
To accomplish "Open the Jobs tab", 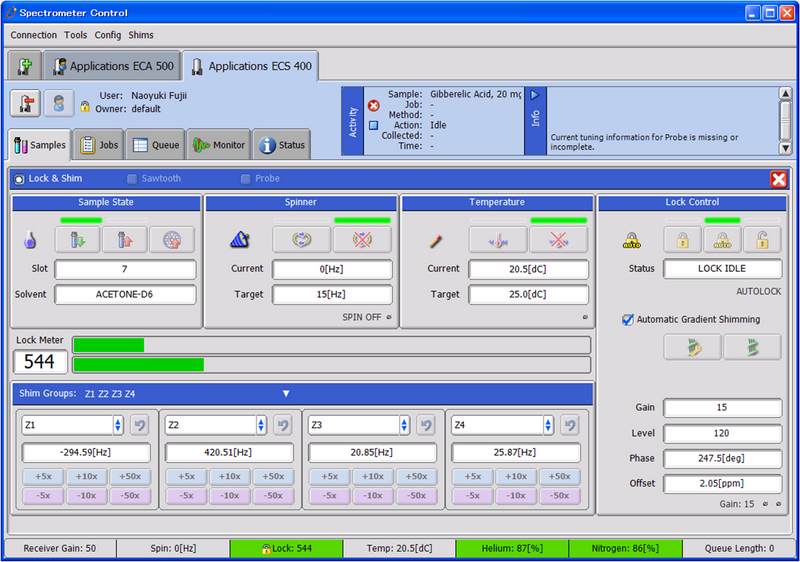I will click(99, 145).
